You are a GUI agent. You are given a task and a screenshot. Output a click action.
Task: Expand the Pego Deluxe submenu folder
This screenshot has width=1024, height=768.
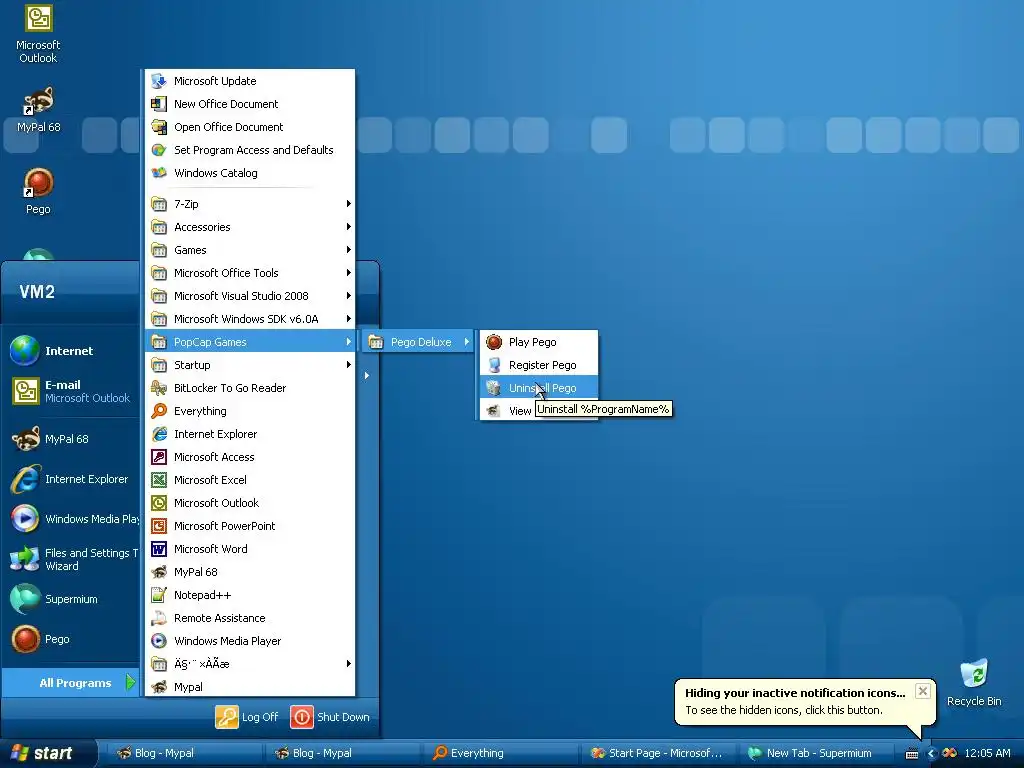419,342
